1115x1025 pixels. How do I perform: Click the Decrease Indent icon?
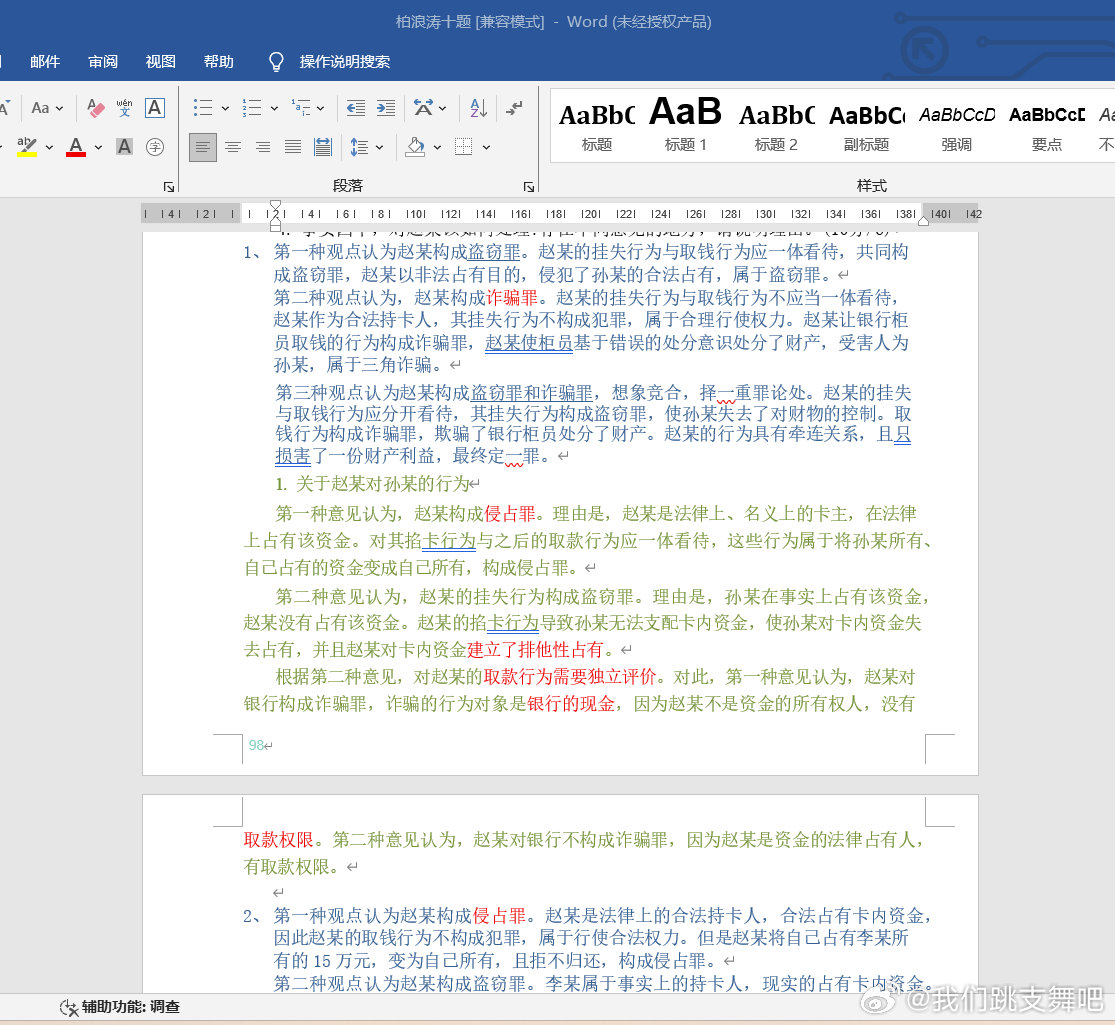tap(356, 108)
